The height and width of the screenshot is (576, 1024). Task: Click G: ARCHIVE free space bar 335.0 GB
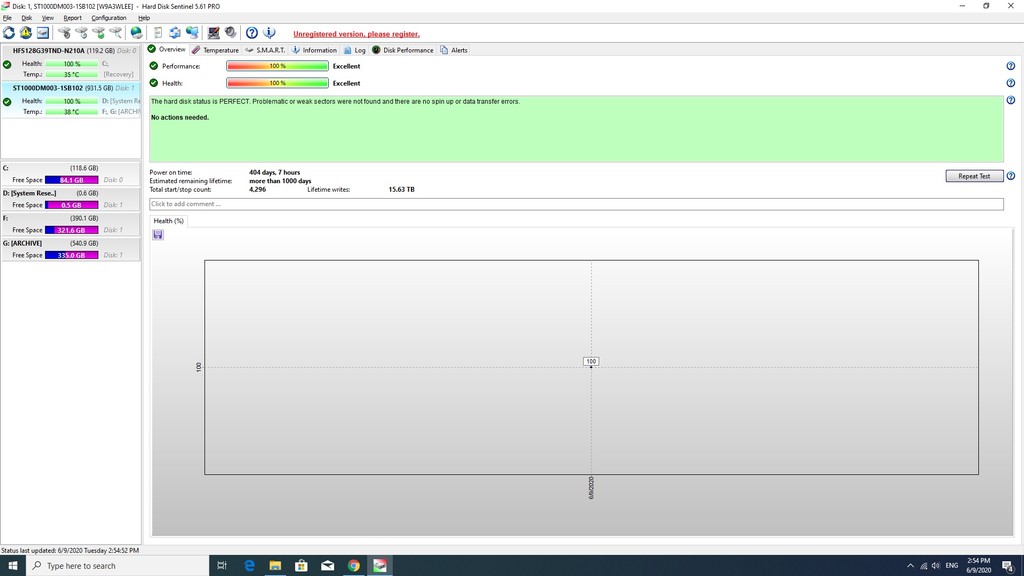coord(72,255)
